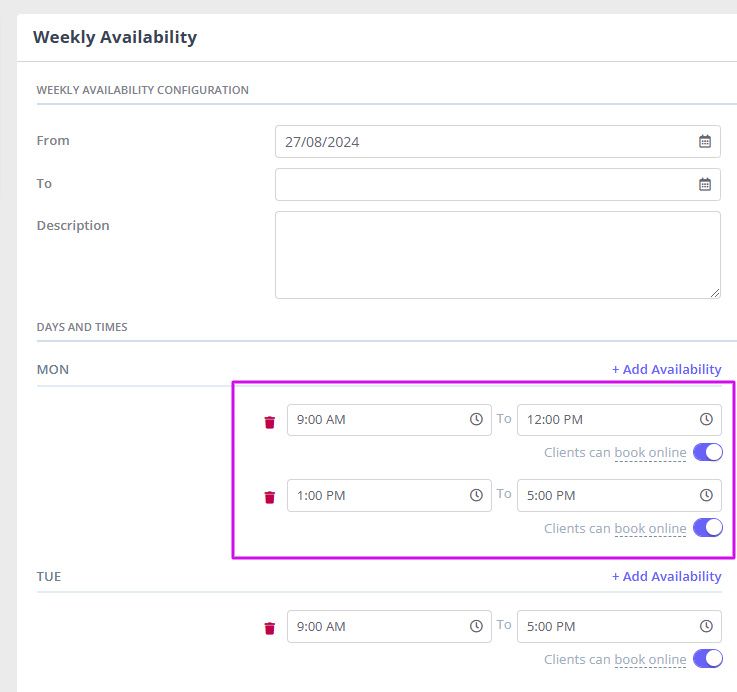This screenshot has width=737, height=692.
Task: Toggle online booking for Monday afternoon slot
Action: tap(708, 527)
